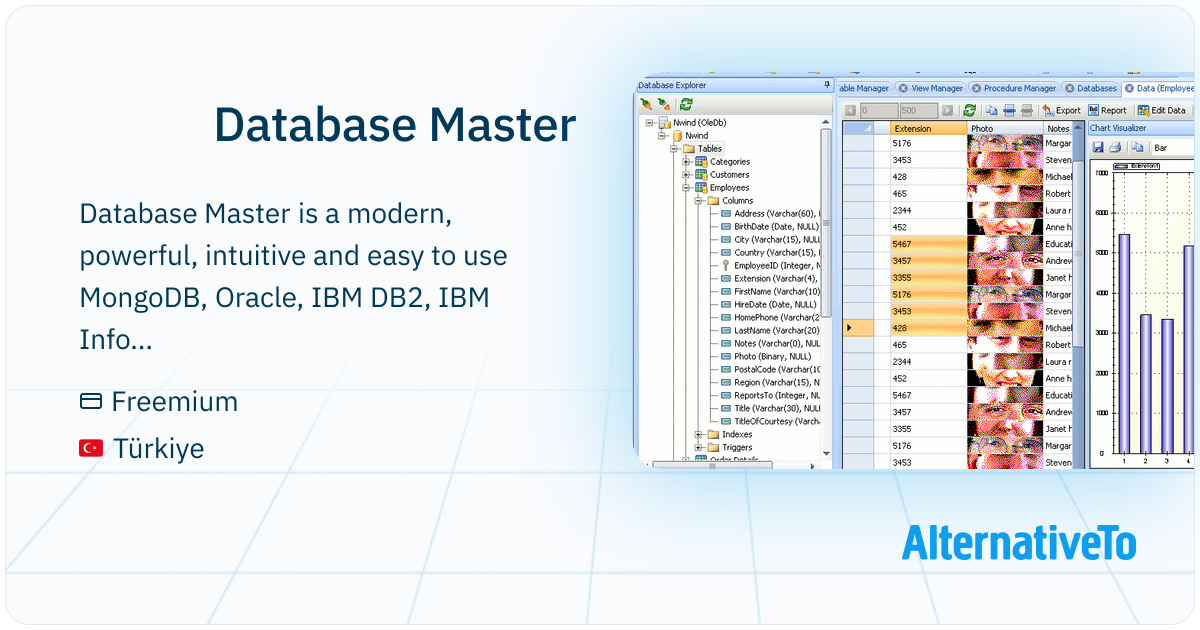Image resolution: width=1200 pixels, height=630 pixels.
Task: Click the EmployeeID primary key icon
Action: (726, 265)
